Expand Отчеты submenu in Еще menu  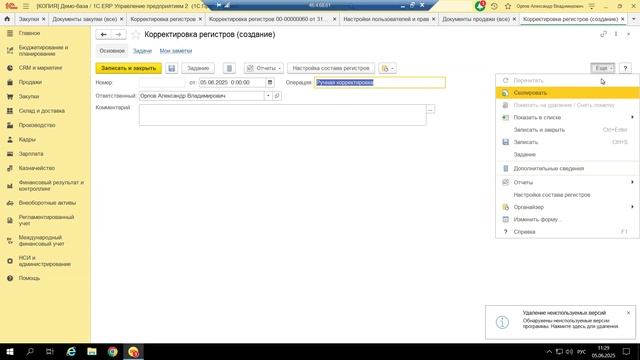pyautogui.click(x=632, y=182)
